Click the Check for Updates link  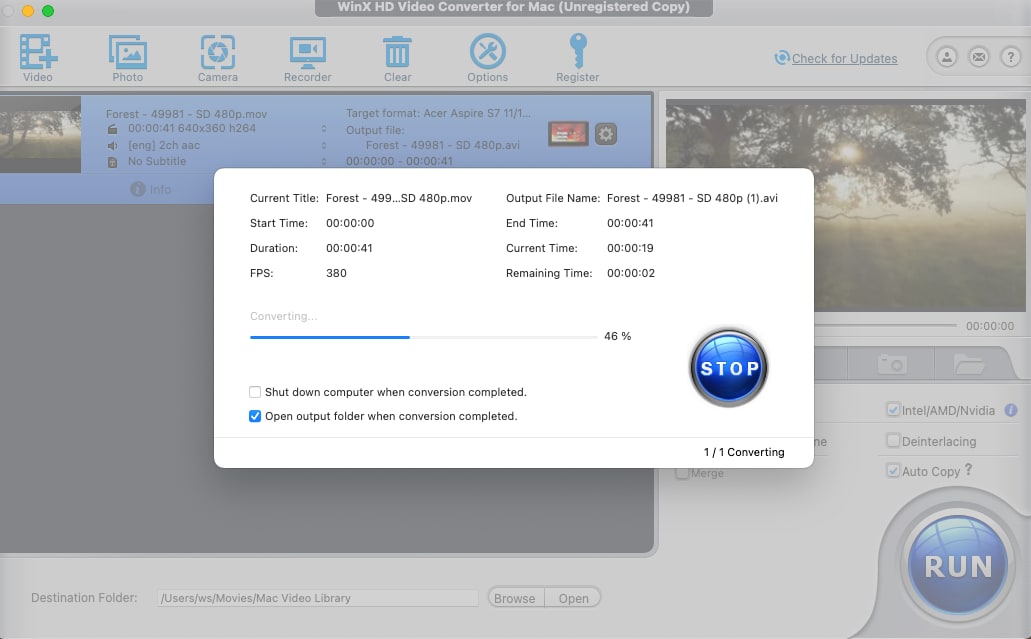(844, 59)
